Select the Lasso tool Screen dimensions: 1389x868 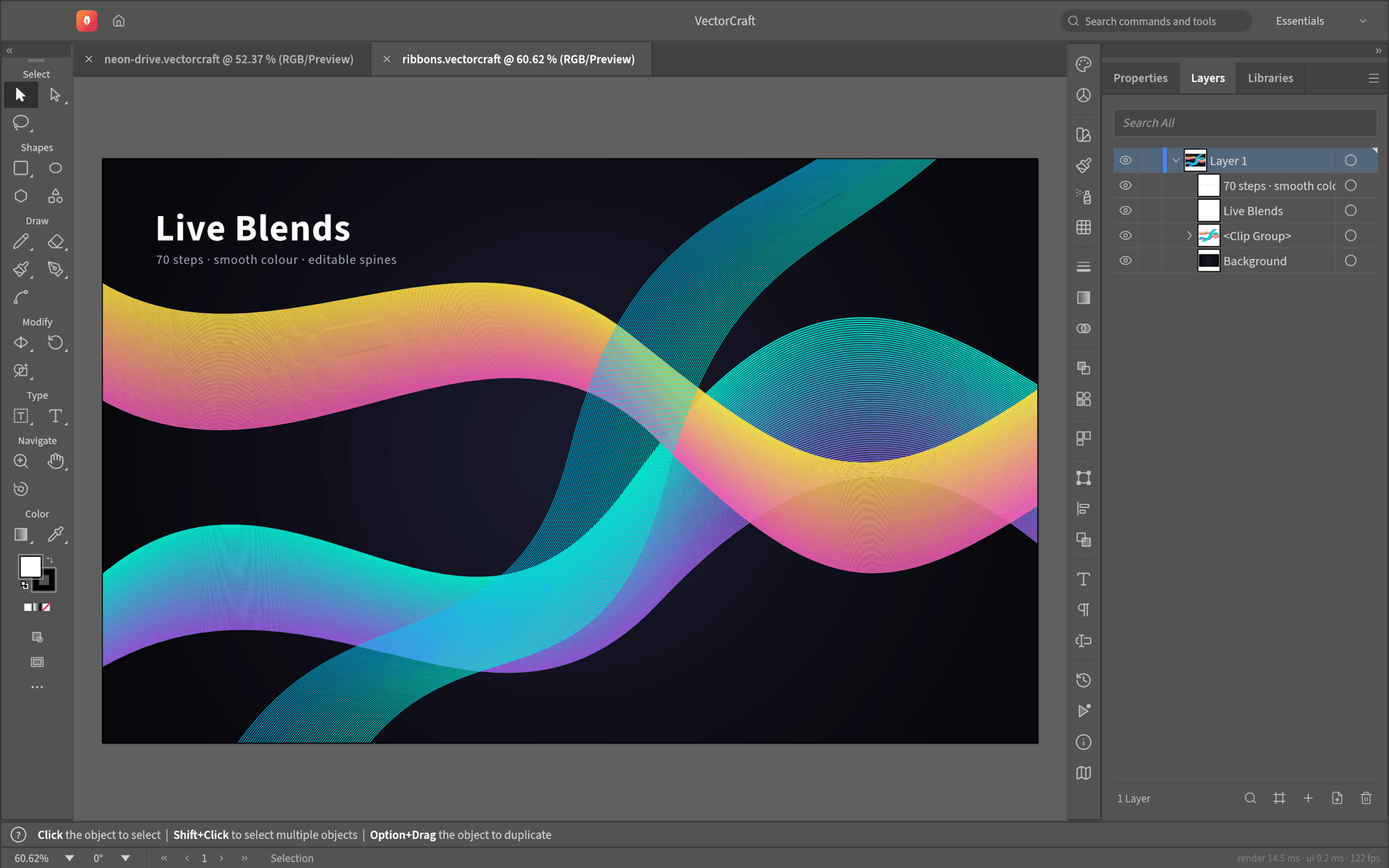click(x=21, y=122)
